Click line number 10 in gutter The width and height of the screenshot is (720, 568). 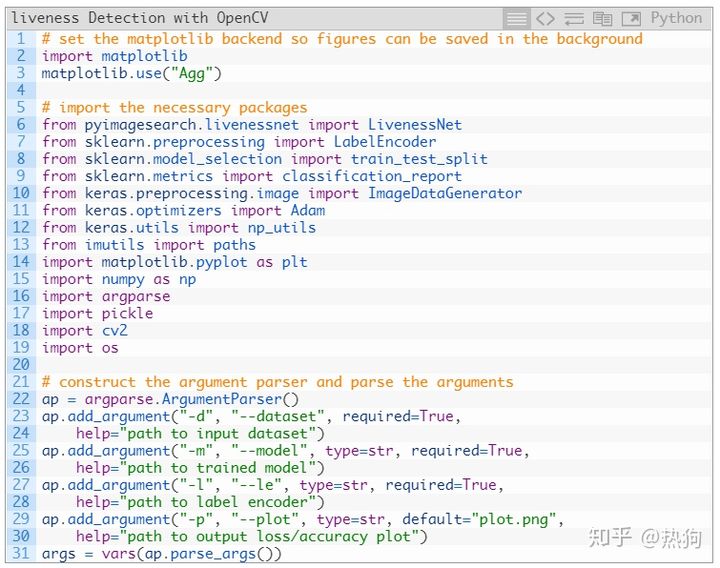pos(21,193)
